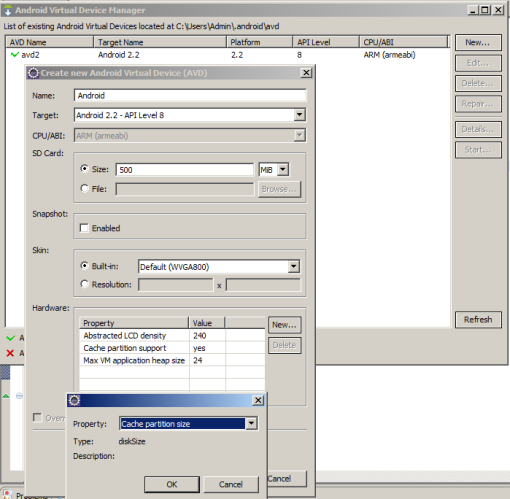This screenshot has height=499, width=510.
Task: Maximize the AVD Manager window
Action: 485,10
